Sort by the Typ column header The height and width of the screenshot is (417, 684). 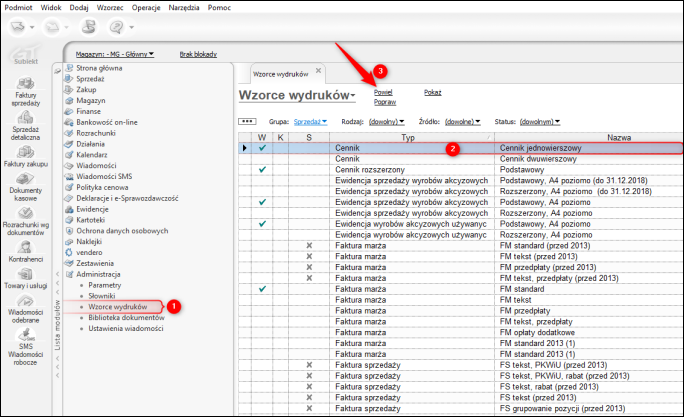coord(412,137)
